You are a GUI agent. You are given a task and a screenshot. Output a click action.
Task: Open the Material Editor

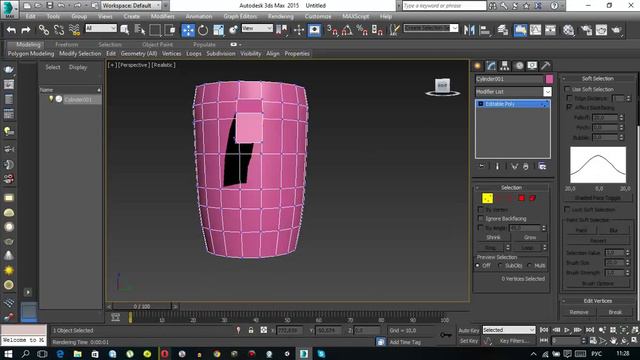click(568, 30)
